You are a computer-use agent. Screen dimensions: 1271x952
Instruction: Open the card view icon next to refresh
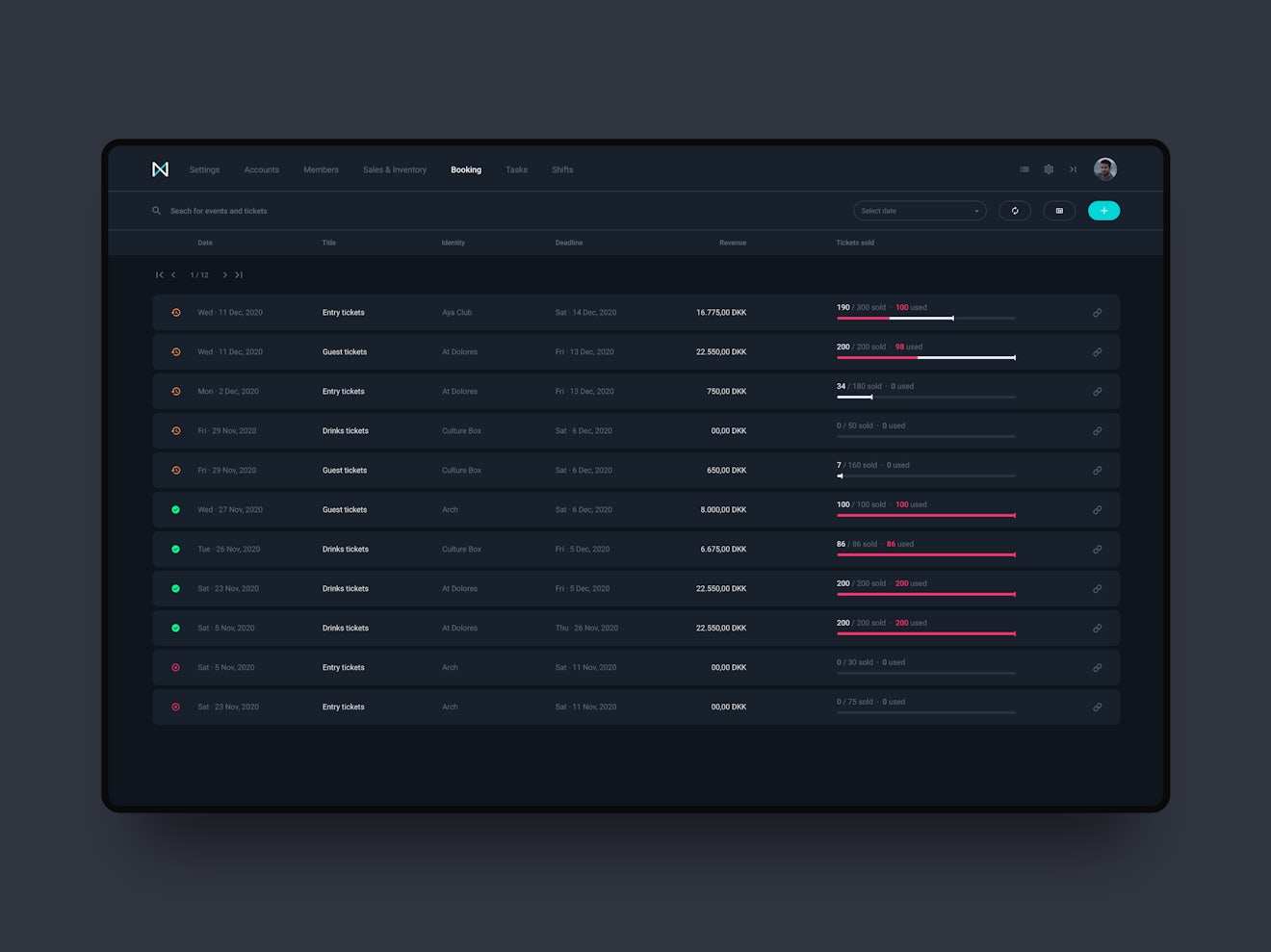click(x=1059, y=210)
